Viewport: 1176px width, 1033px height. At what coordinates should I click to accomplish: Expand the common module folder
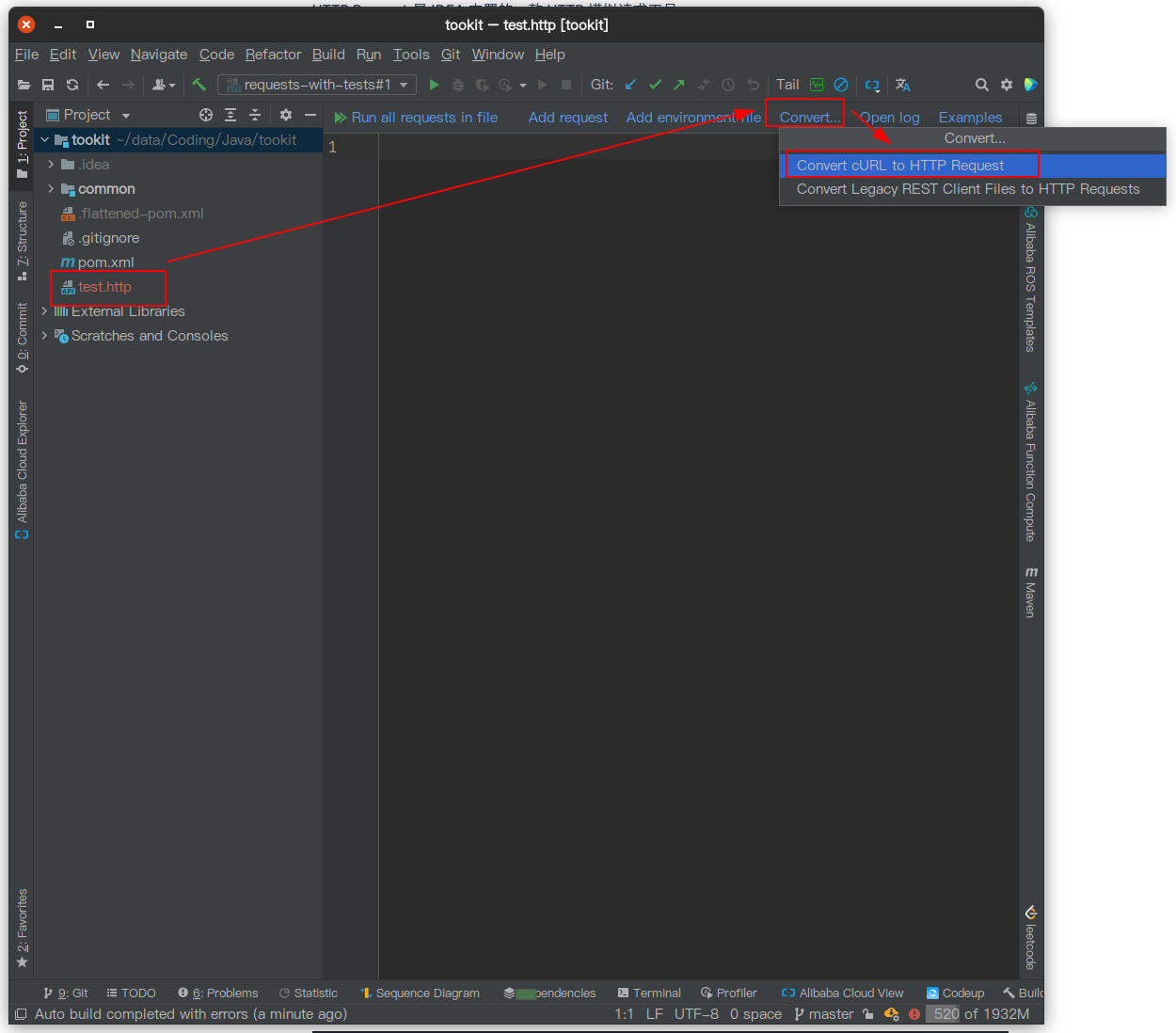(x=51, y=189)
